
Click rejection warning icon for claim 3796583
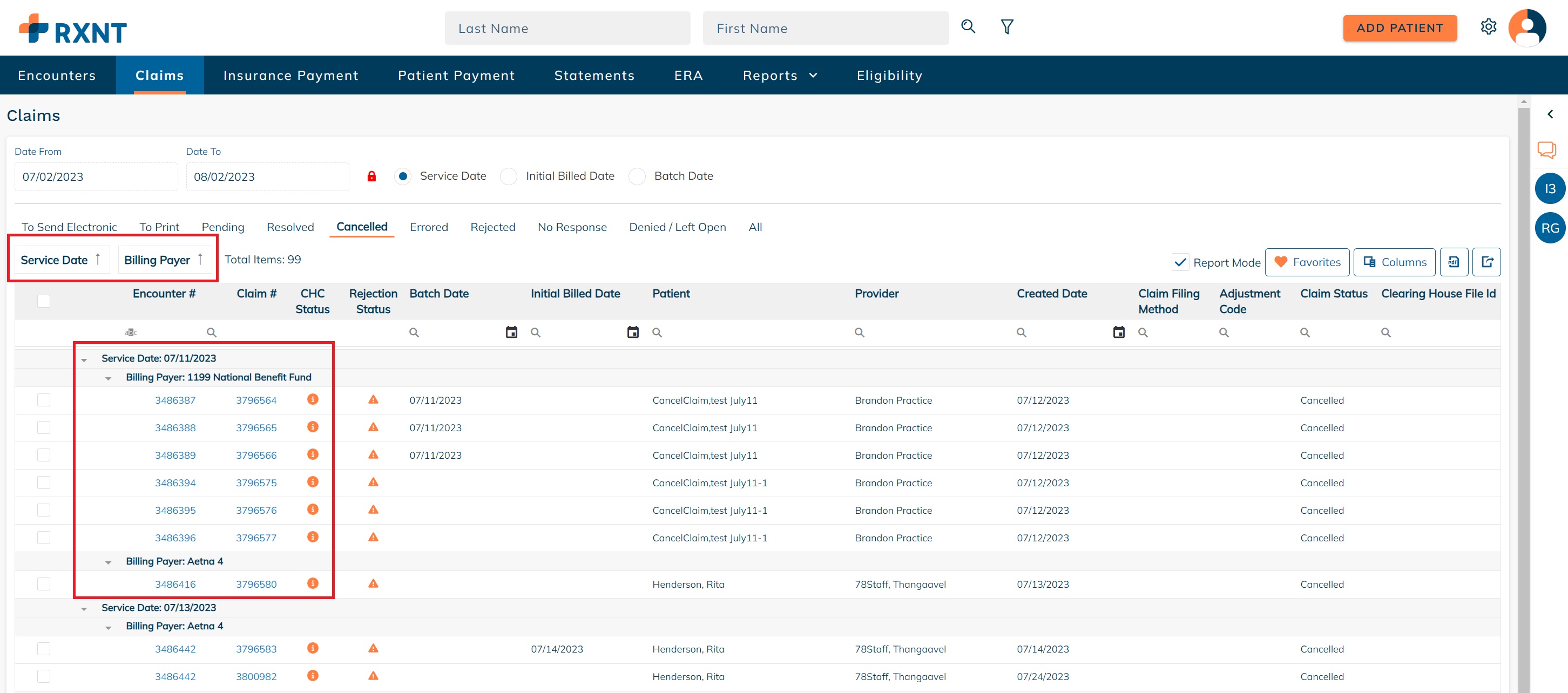[x=373, y=649]
